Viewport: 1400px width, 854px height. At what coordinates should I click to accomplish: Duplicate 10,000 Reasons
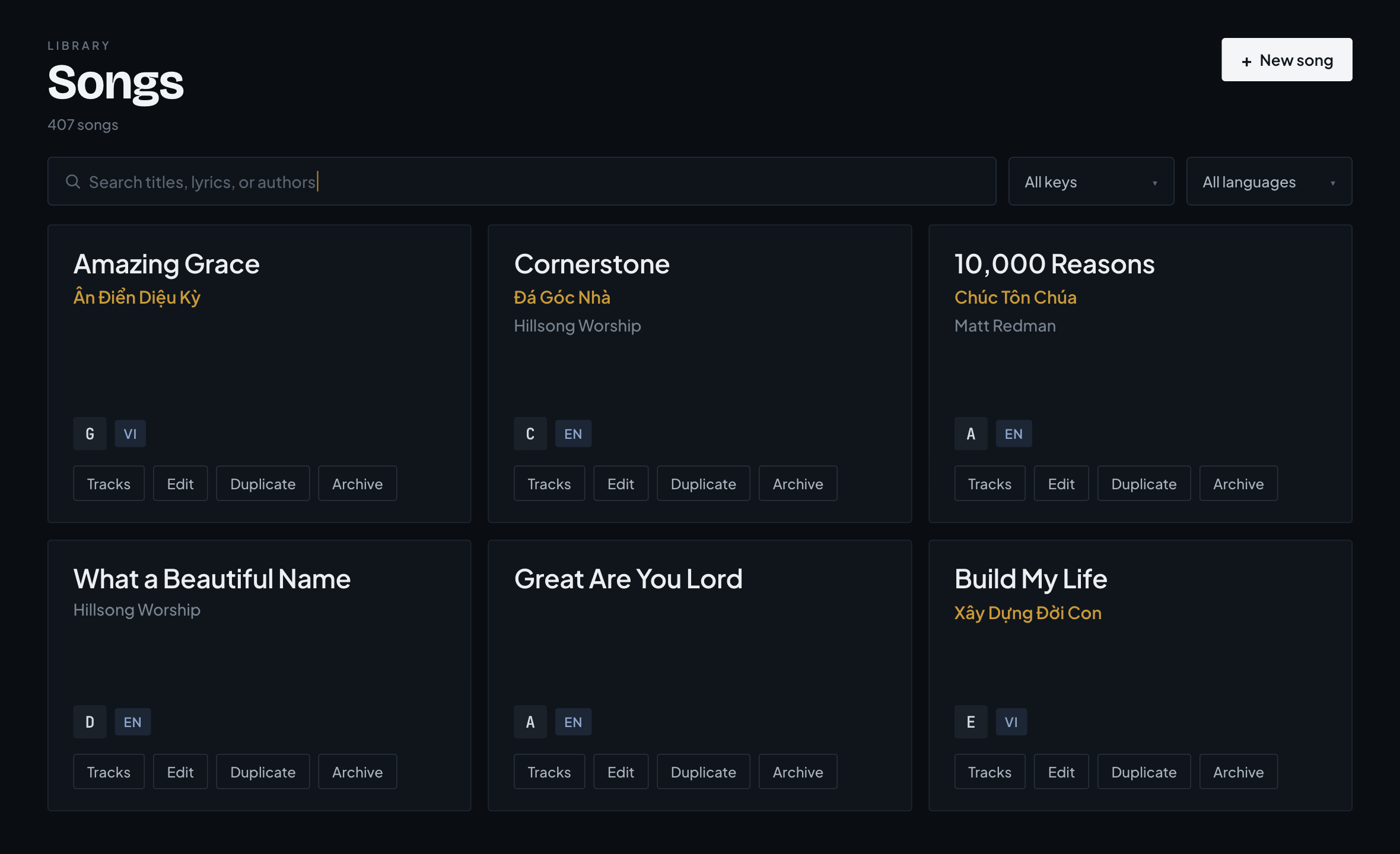tap(1144, 483)
